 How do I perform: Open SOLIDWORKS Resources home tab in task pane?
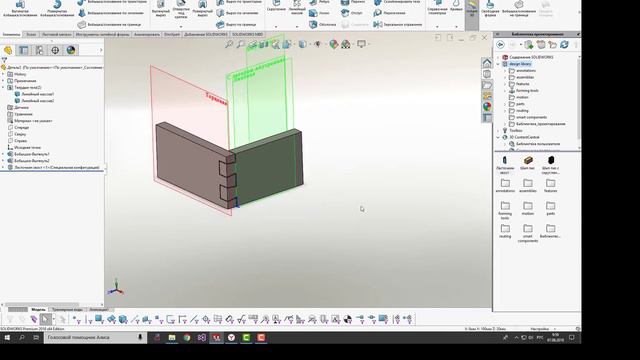[487, 63]
